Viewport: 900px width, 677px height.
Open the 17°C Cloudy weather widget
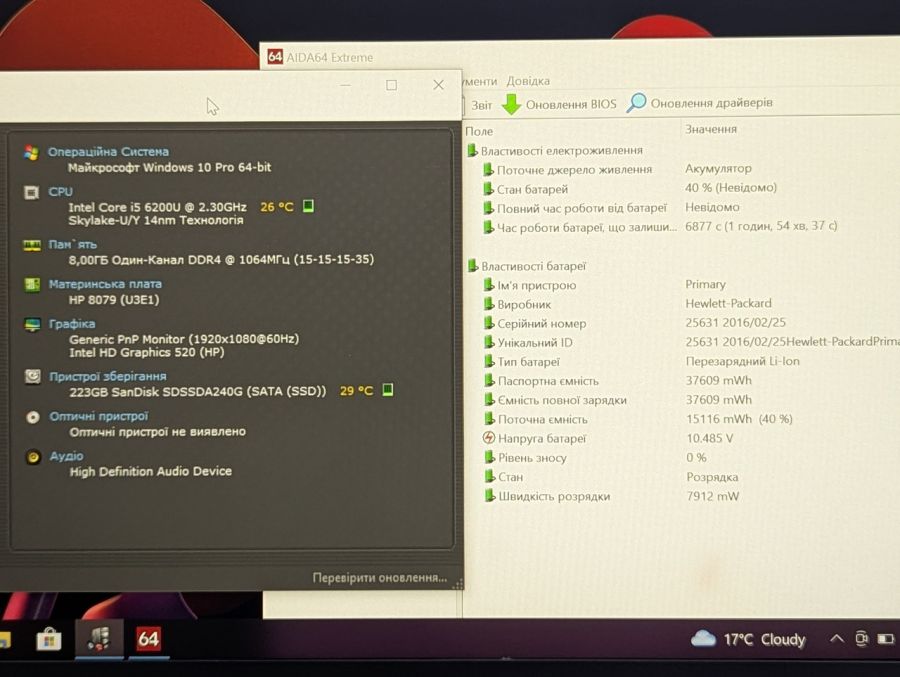(748, 639)
